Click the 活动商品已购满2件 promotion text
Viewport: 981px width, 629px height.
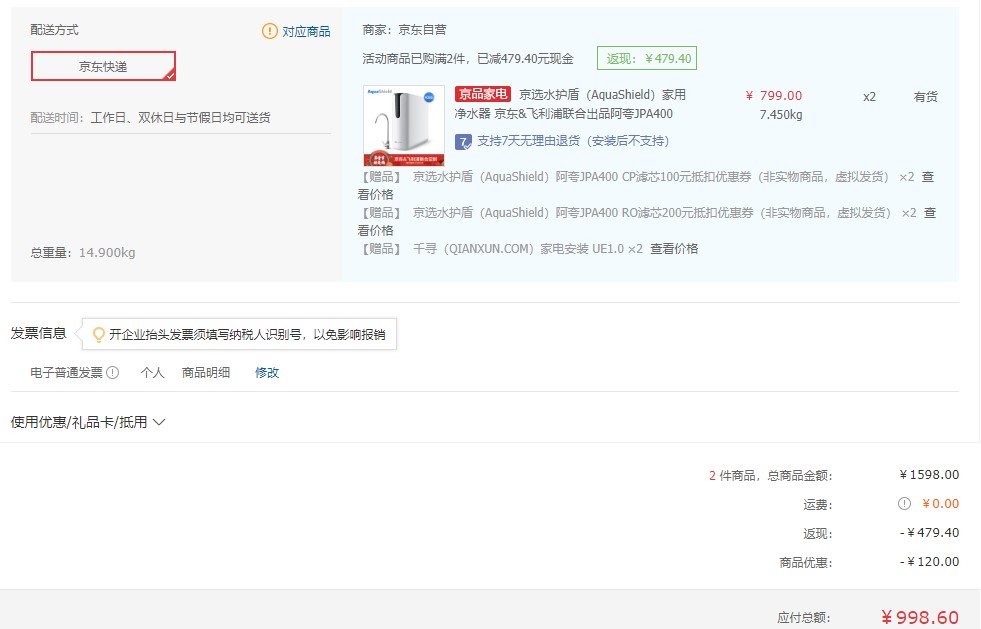(467, 59)
